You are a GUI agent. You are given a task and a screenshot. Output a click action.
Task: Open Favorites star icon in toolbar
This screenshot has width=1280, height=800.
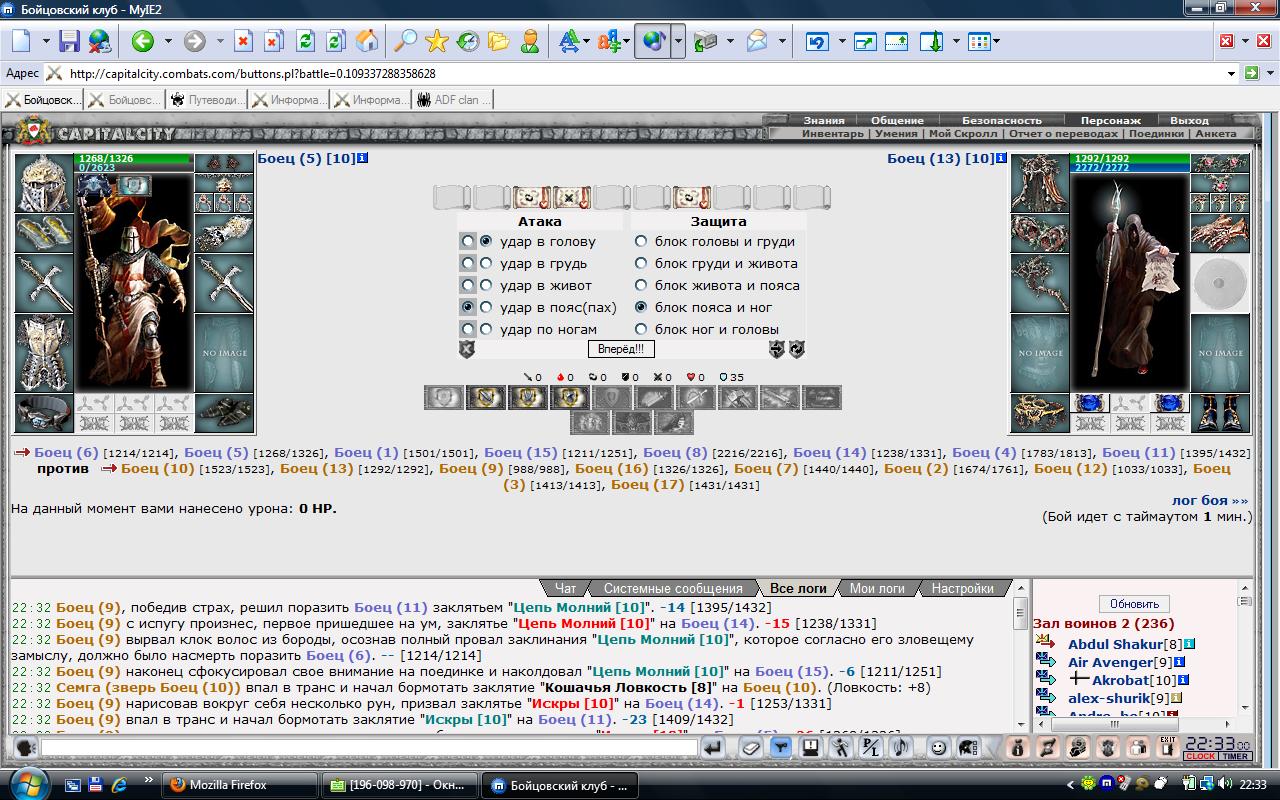point(437,41)
